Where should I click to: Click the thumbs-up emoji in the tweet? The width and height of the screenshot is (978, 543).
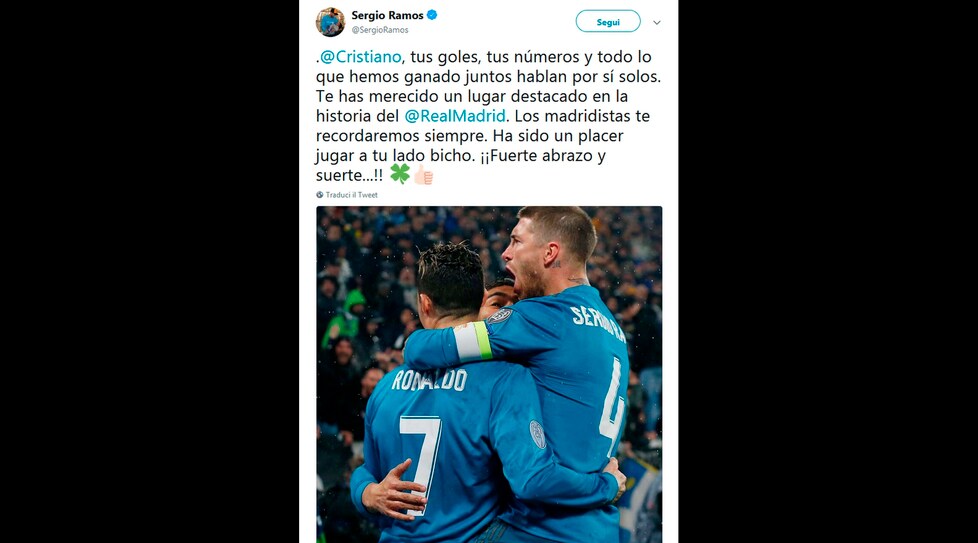[x=424, y=175]
